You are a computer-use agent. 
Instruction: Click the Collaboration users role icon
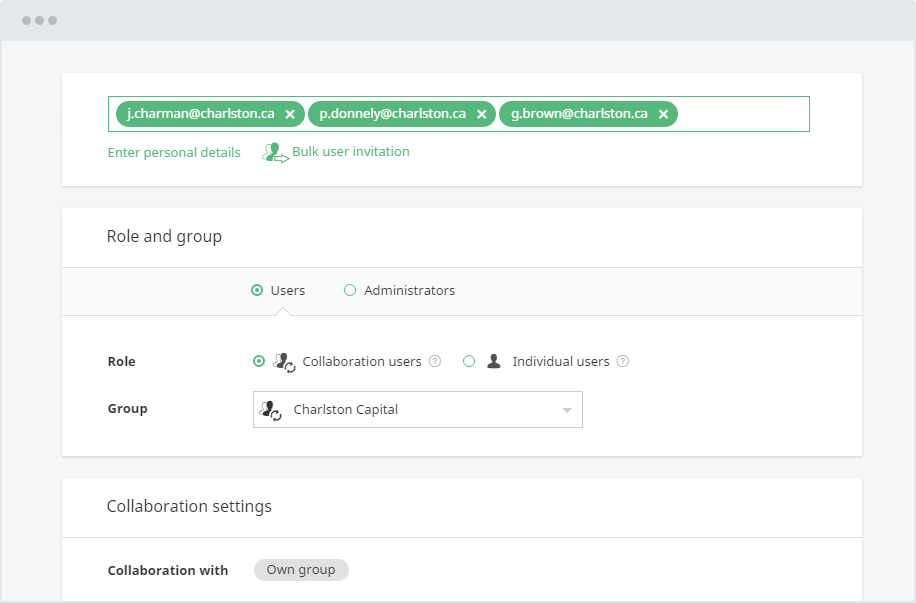285,362
